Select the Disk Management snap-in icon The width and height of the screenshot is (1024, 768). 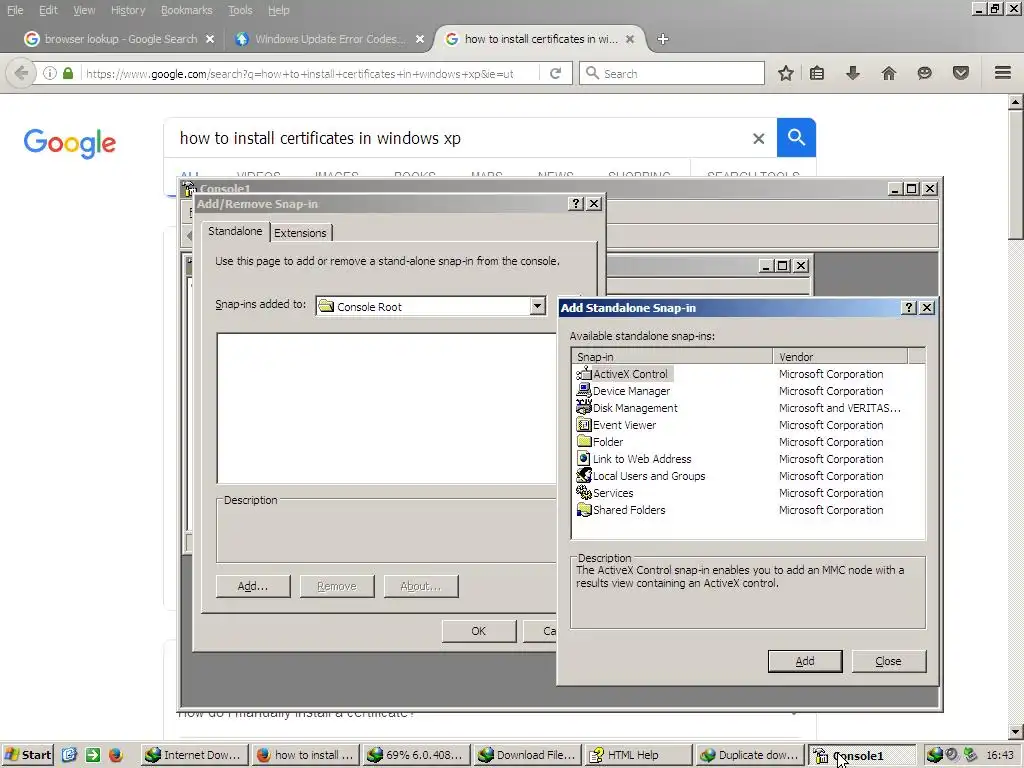(584, 408)
